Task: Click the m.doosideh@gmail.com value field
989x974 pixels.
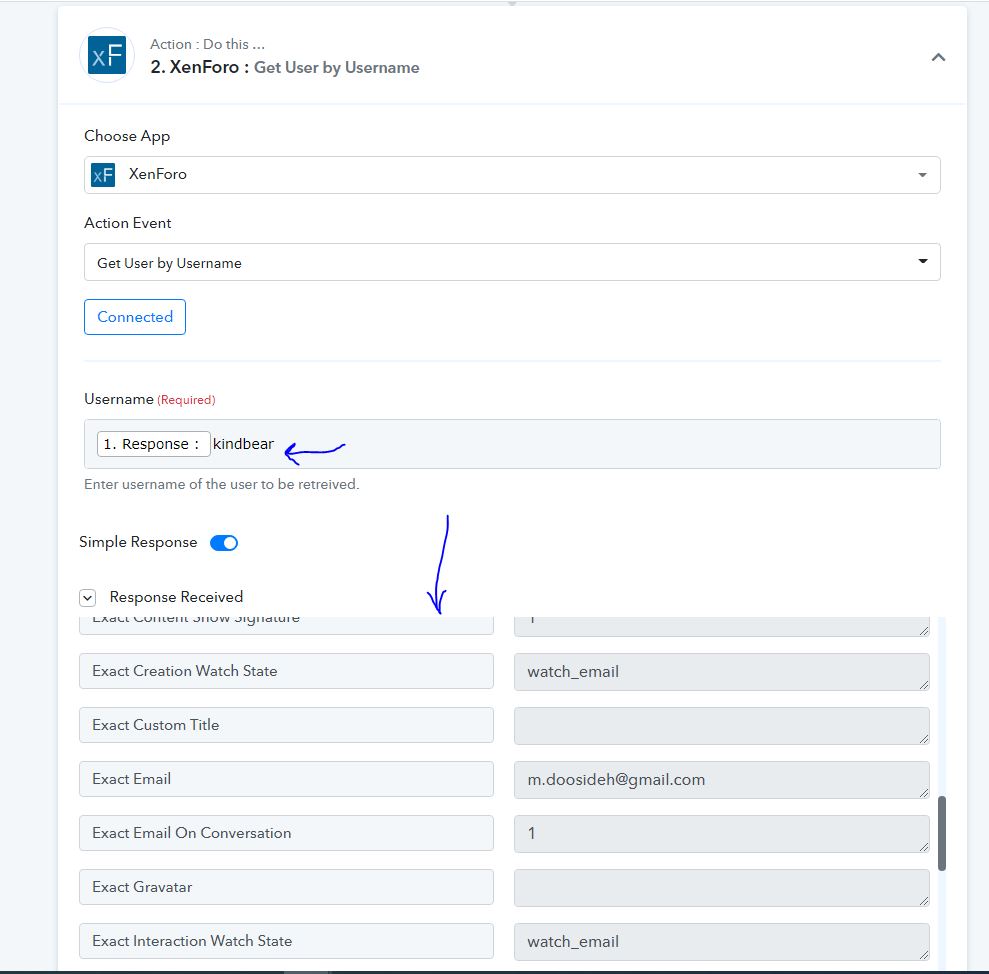Action: pyautogui.click(x=722, y=780)
